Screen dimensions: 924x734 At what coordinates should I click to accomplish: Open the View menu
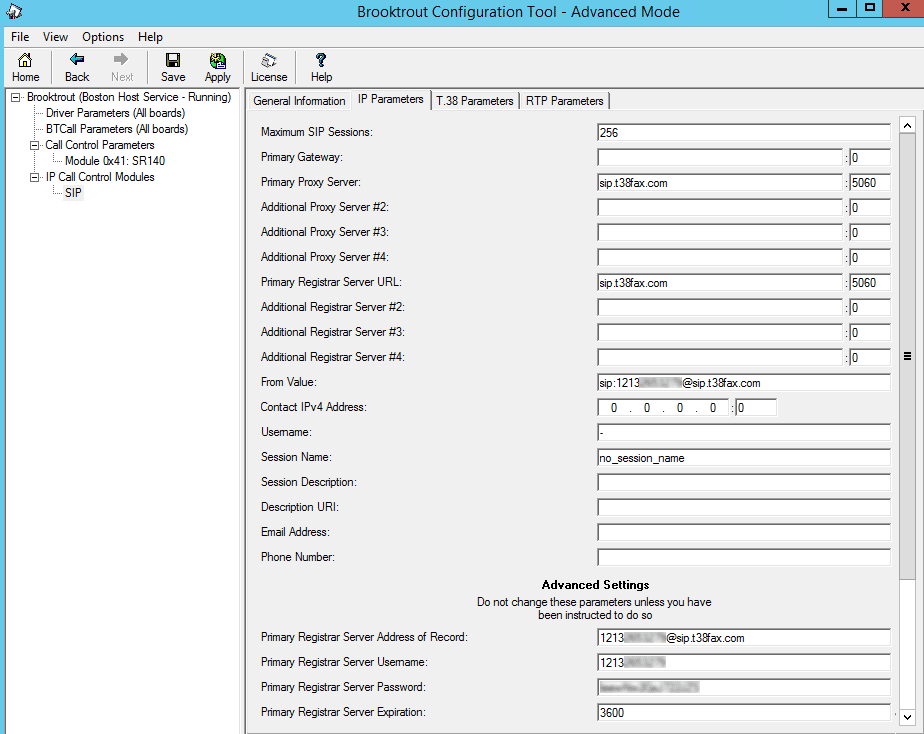pos(55,37)
